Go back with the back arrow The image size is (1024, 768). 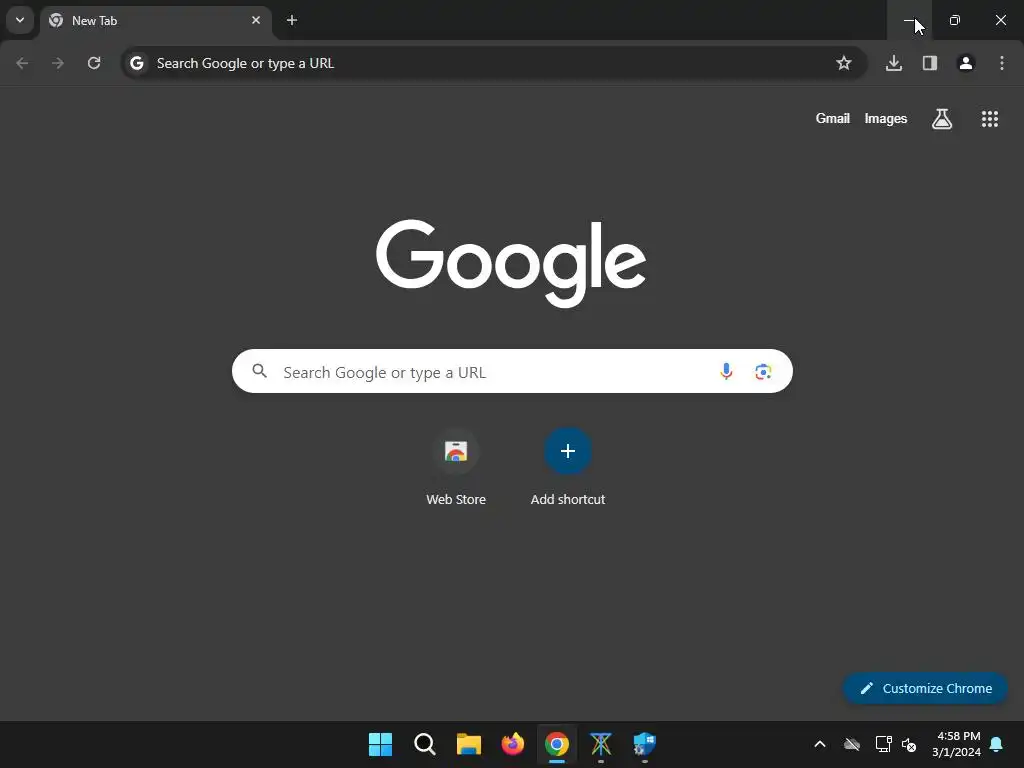pos(22,63)
